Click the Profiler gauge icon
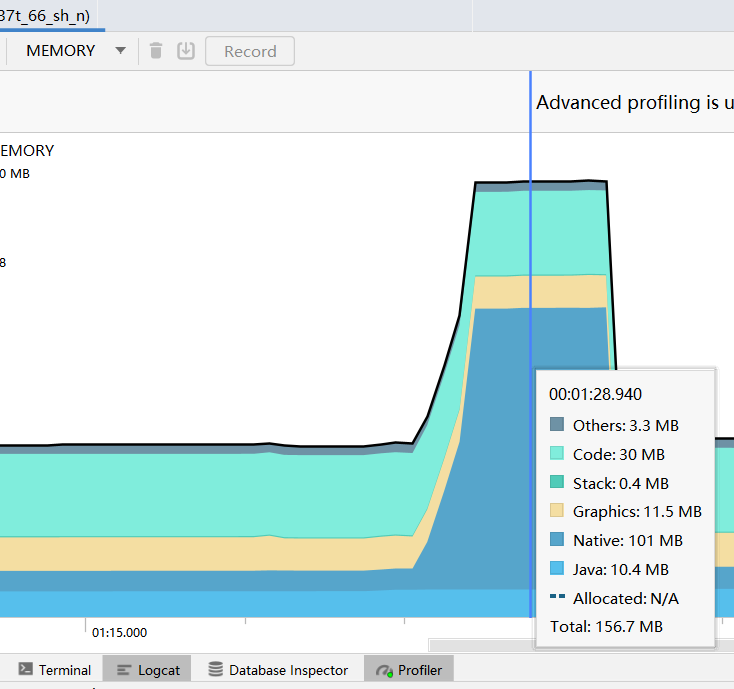This screenshot has height=689, width=734. tap(384, 671)
